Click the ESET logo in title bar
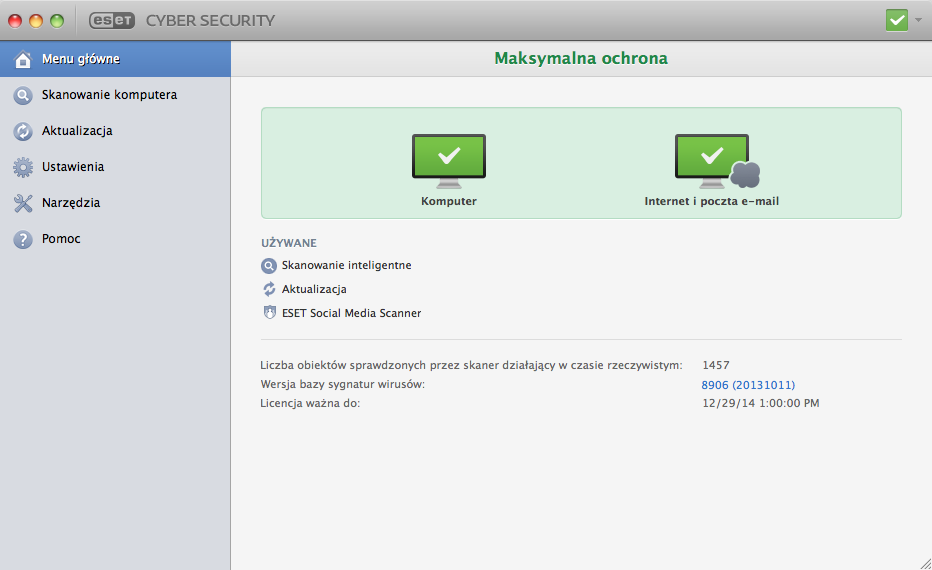The image size is (932, 570). pyautogui.click(x=112, y=20)
